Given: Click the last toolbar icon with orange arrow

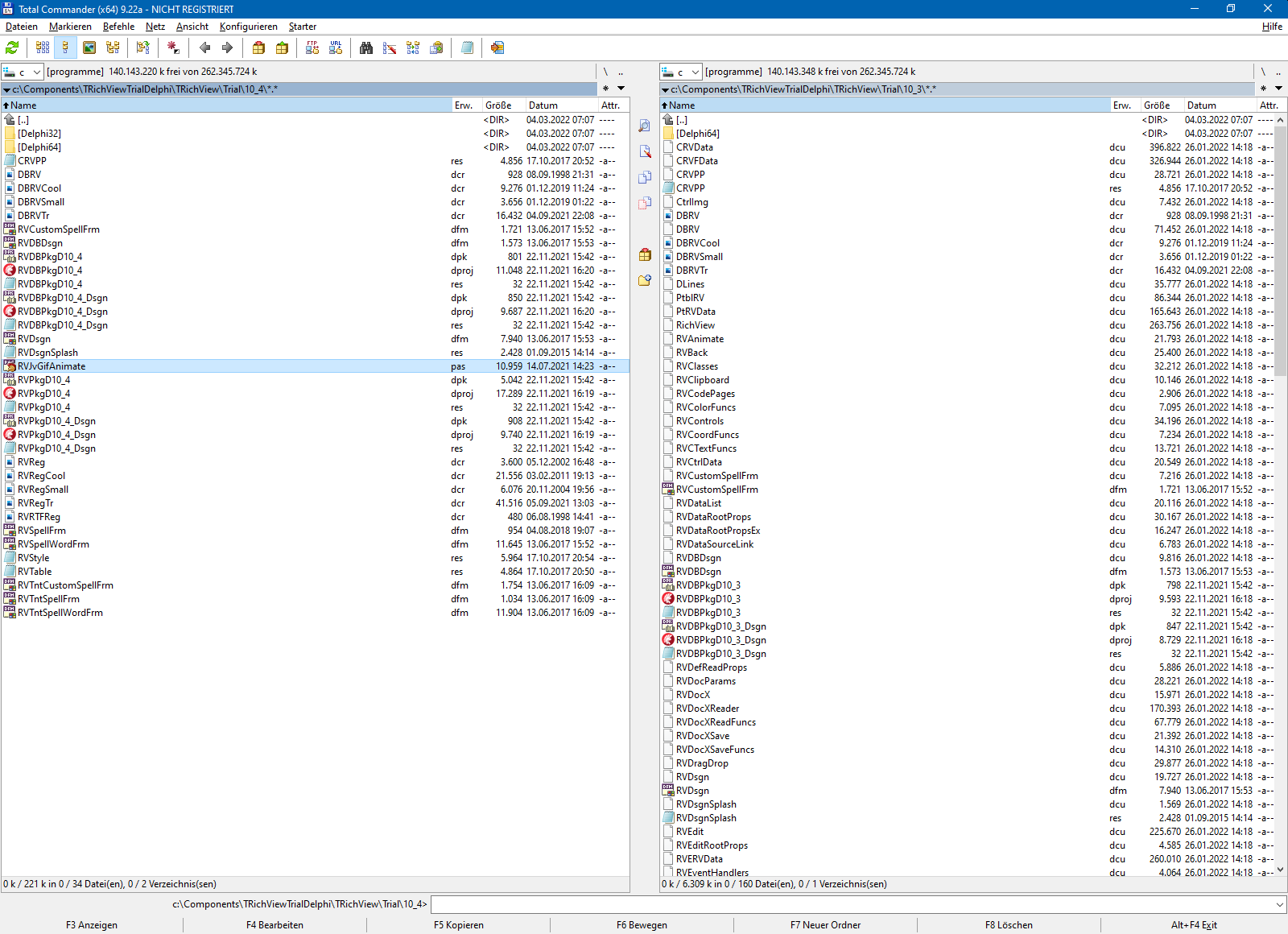Looking at the screenshot, I should pyautogui.click(x=497, y=48).
